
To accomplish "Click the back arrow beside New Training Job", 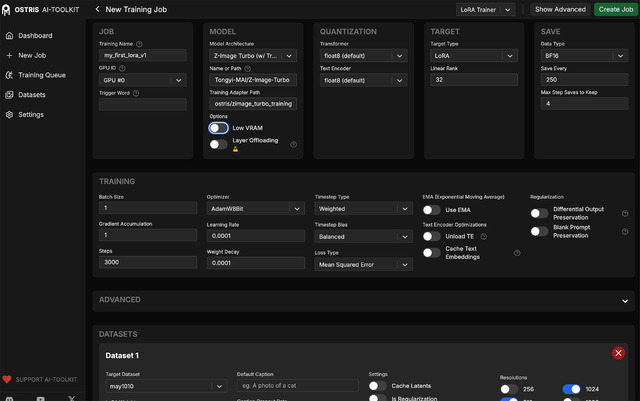I will 97,9.
